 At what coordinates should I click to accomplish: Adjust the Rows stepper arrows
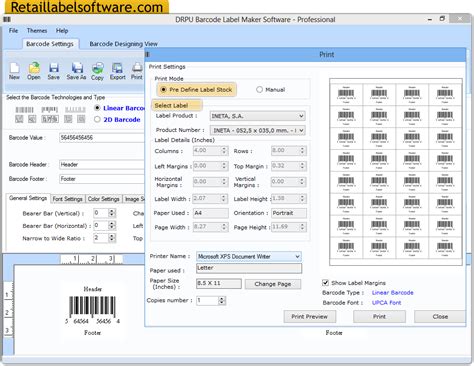(302, 151)
